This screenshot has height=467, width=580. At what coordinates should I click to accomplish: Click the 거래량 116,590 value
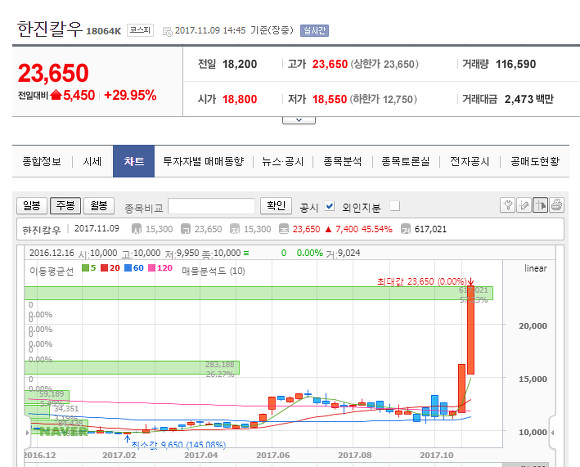coord(516,64)
